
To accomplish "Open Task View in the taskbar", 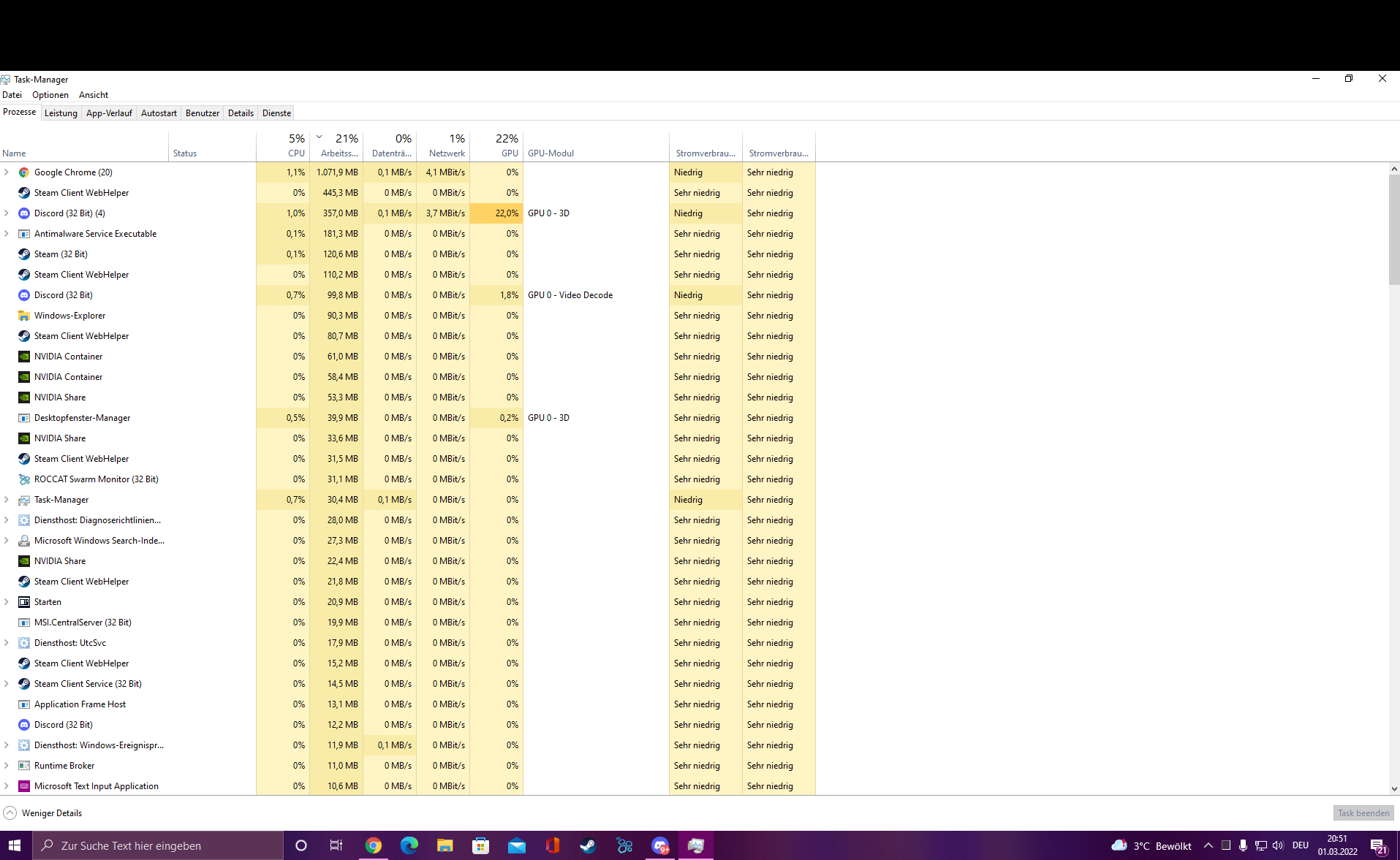I will pyautogui.click(x=336, y=845).
